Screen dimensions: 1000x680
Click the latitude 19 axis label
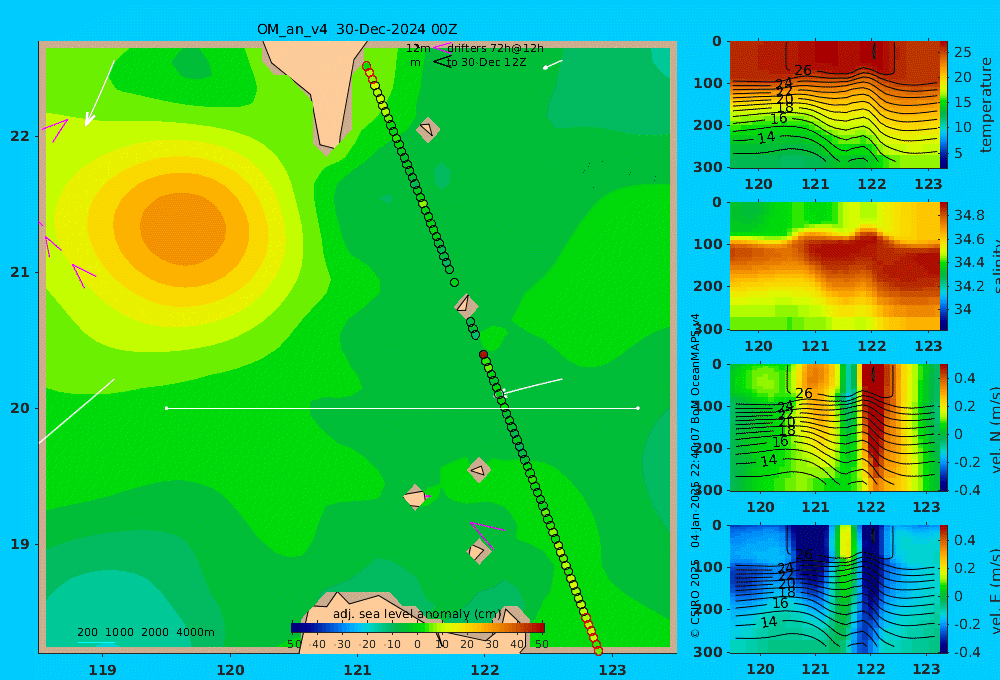(20, 544)
